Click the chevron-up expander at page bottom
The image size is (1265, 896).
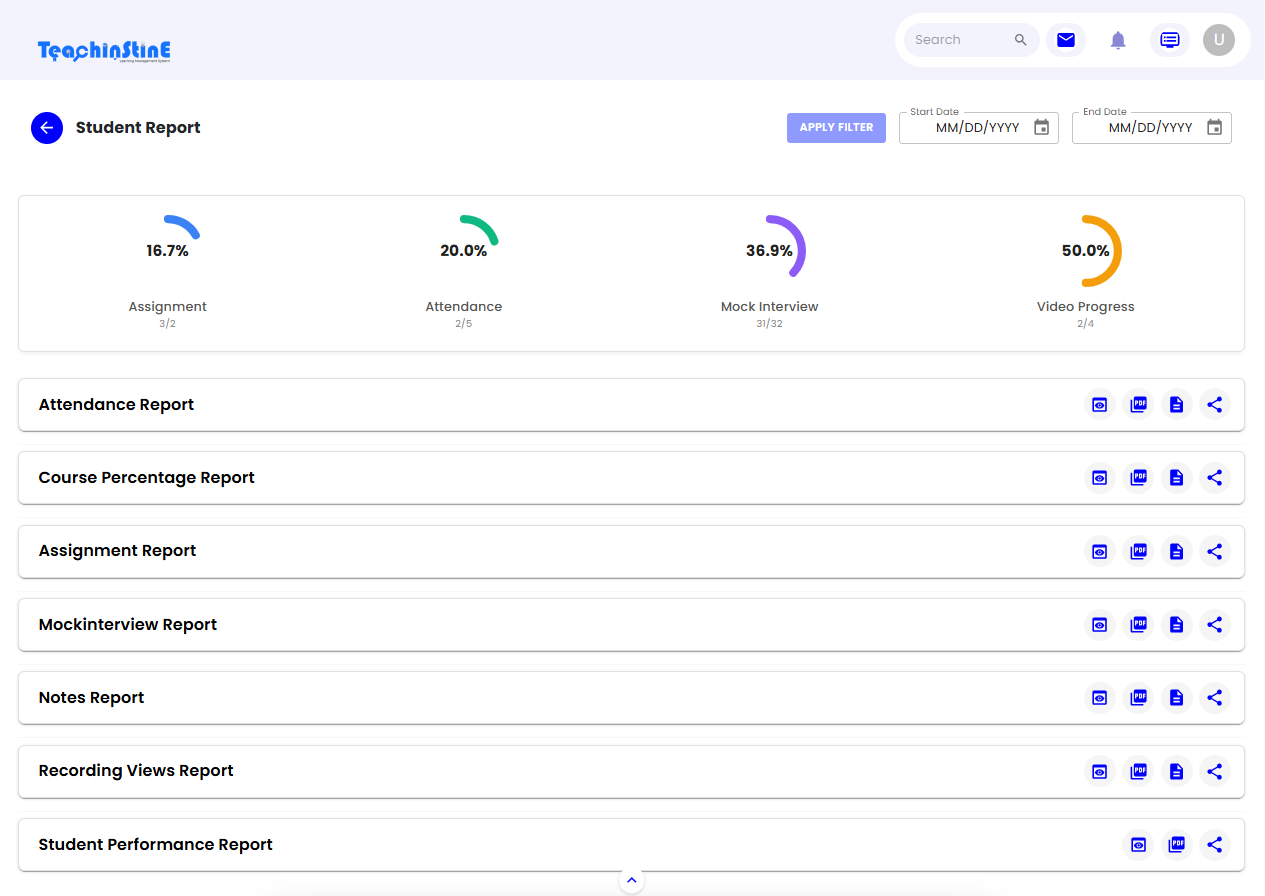point(631,881)
